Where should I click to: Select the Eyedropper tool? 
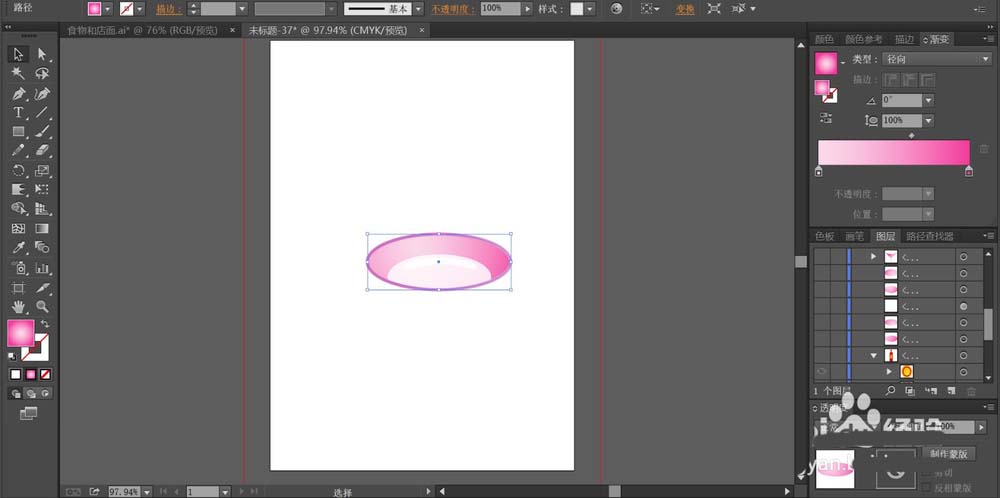coord(18,247)
